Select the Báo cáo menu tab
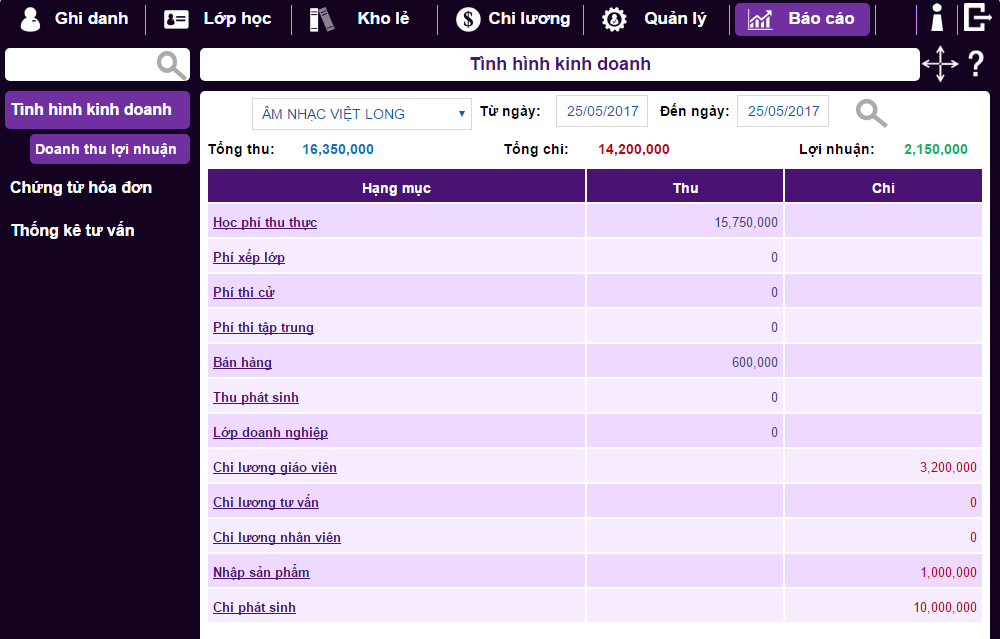The width and height of the screenshot is (1000, 639). pos(802,19)
